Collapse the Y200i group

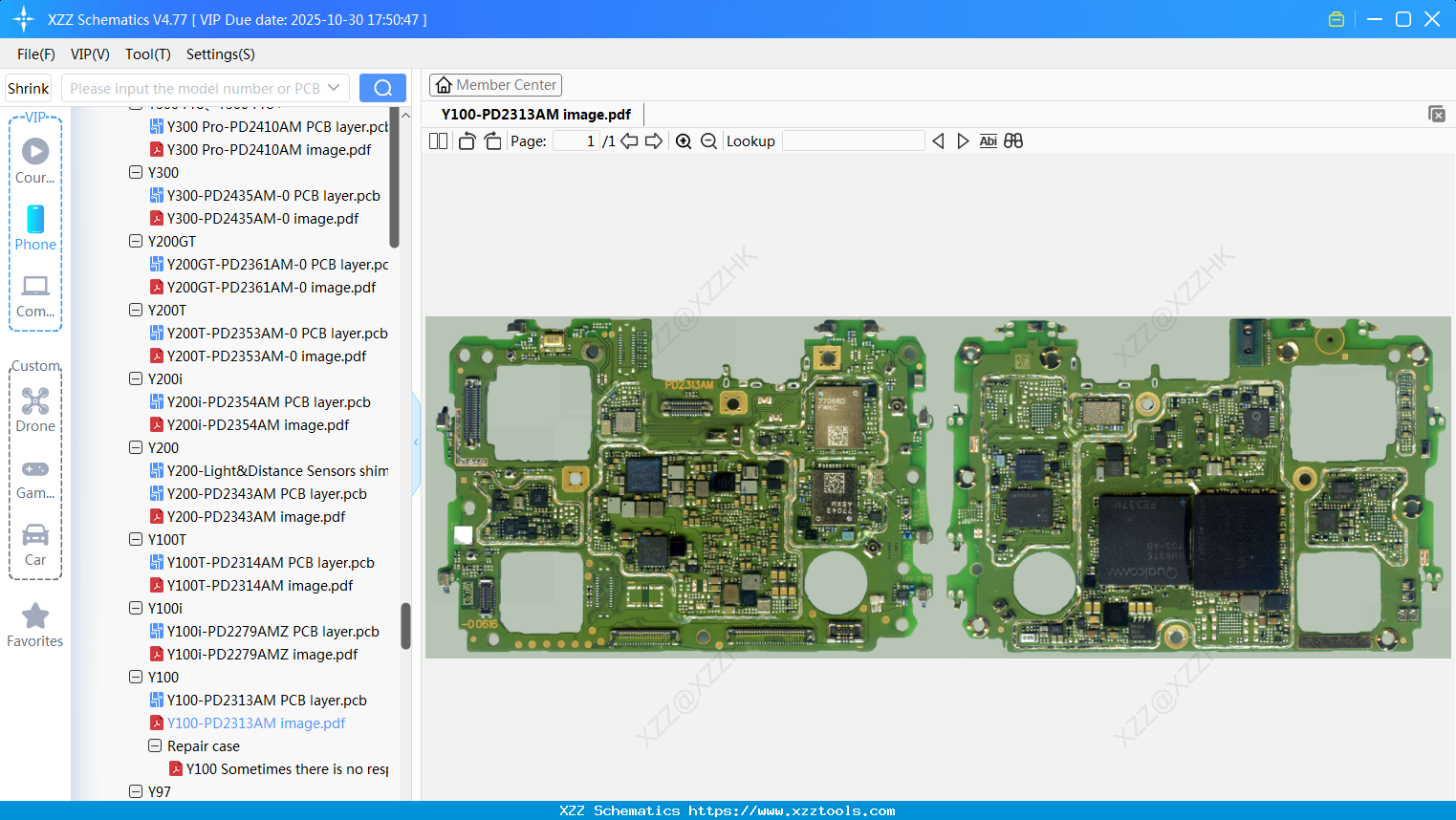click(x=135, y=378)
